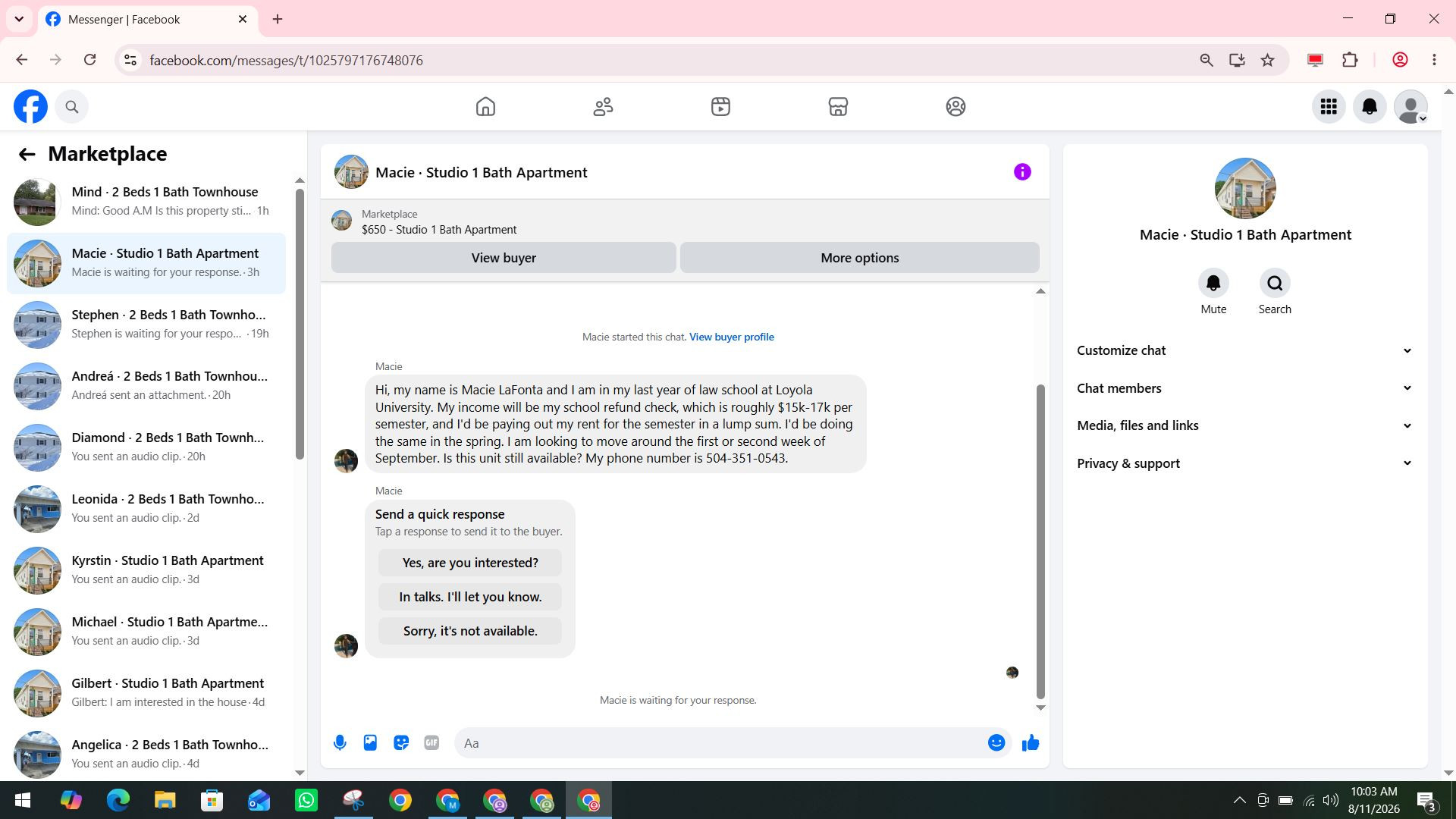Click the View buyer button

tap(504, 258)
